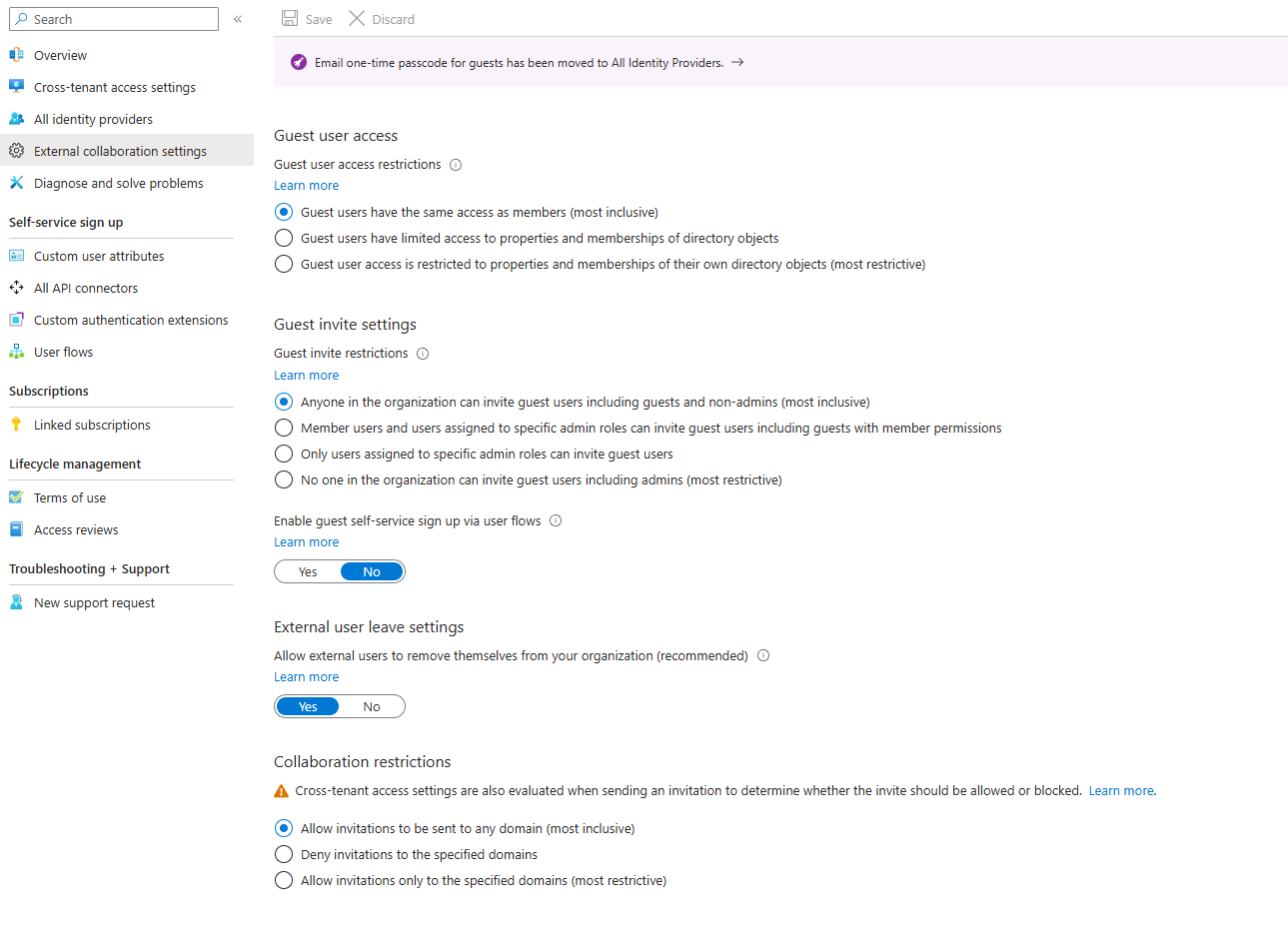Collapse the sidebar with the double chevron
This screenshot has height=941, width=1288.
tap(238, 19)
